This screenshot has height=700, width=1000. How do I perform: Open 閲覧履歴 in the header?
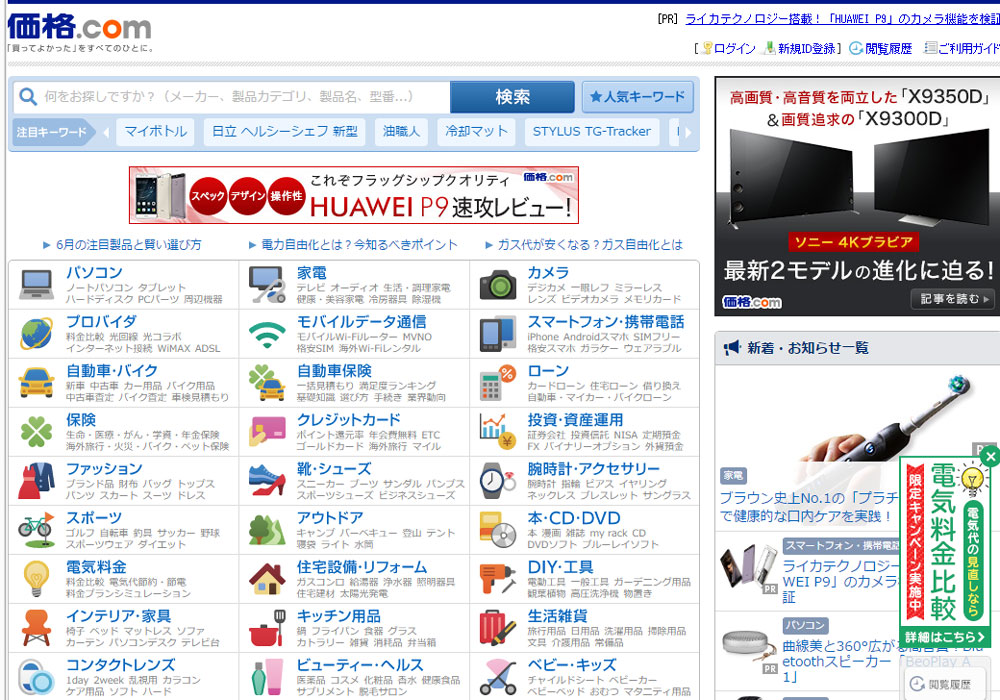coord(888,48)
